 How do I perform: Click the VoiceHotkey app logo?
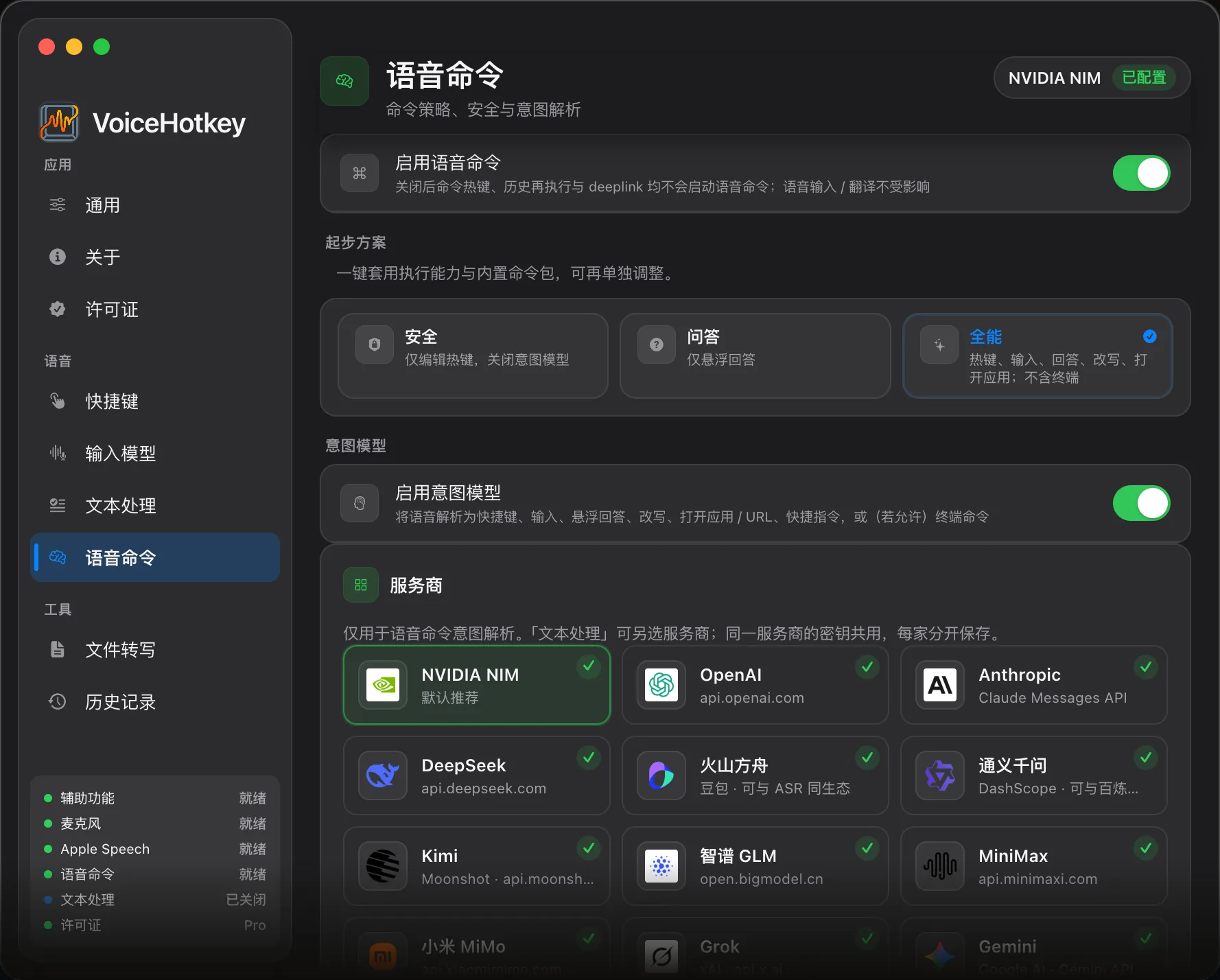pyautogui.click(x=59, y=123)
